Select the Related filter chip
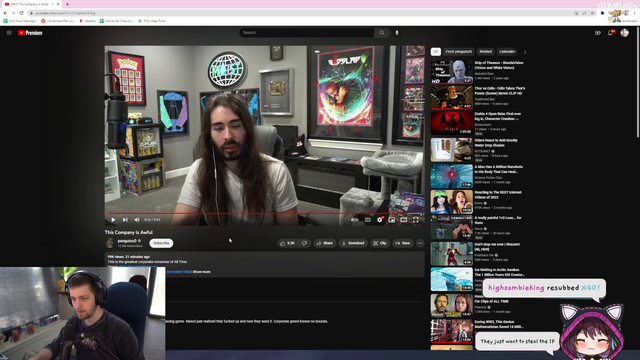Screen dimensions: 640x360 pyautogui.click(x=485, y=52)
